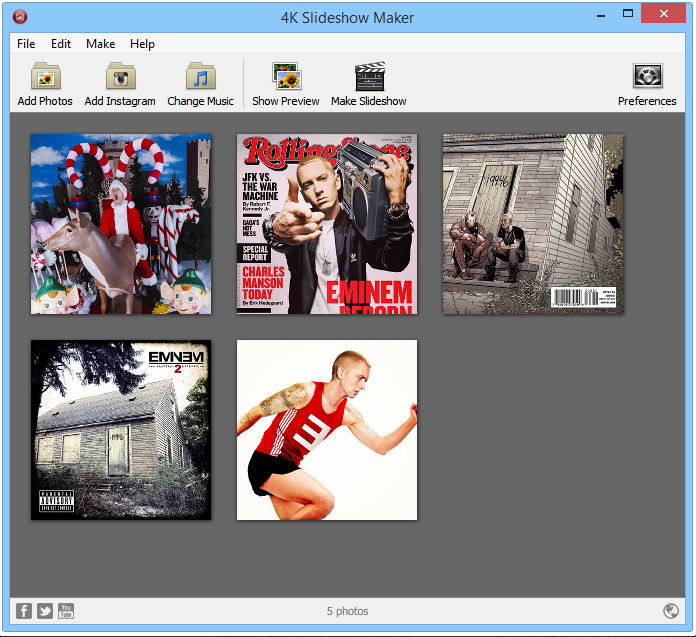Screen dimensions: 696x637
Task: Open the Help menu
Action: (143, 44)
